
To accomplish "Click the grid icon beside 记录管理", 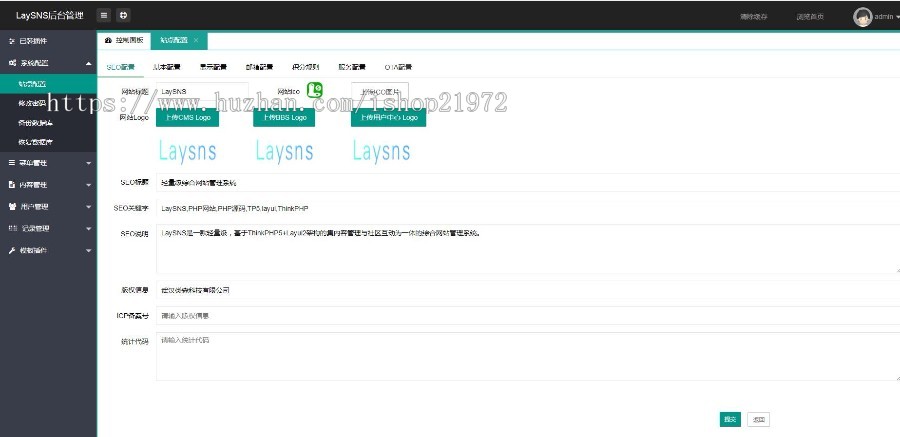I will [x=12, y=229].
